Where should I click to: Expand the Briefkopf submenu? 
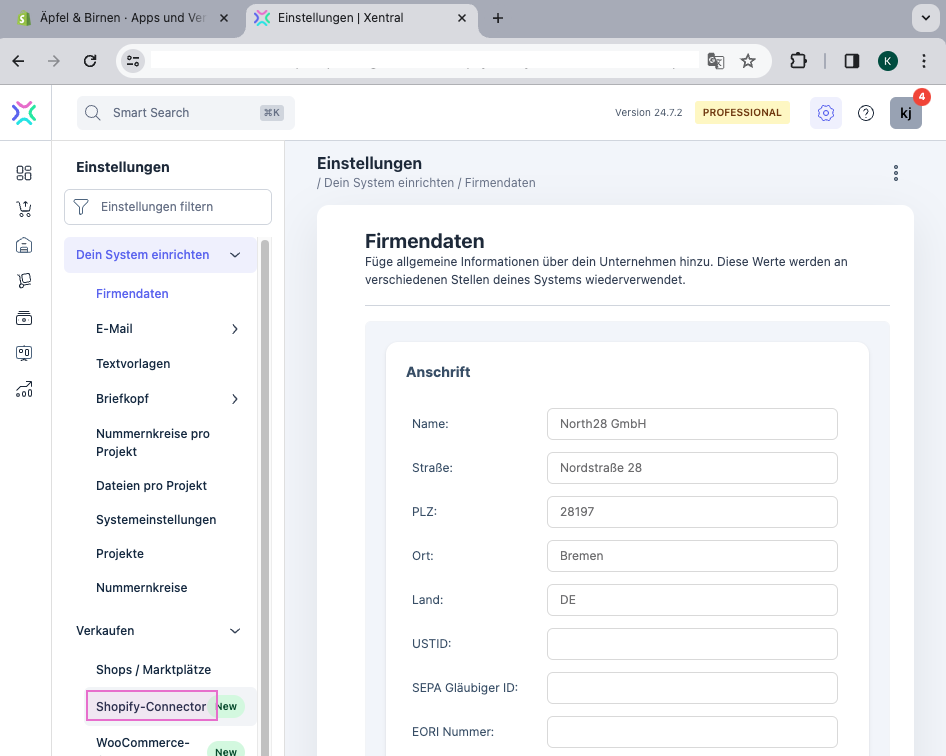(x=235, y=399)
